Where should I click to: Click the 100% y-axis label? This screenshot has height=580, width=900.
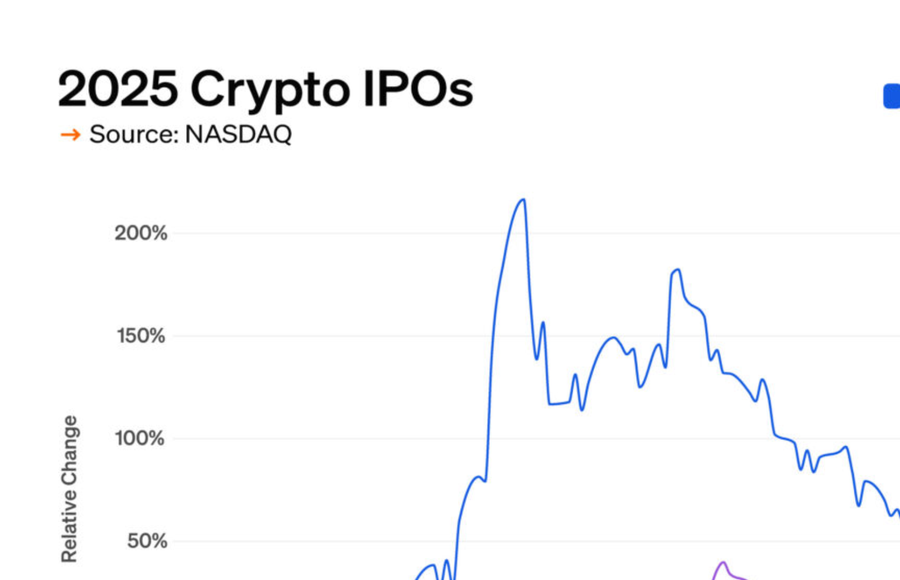point(141,438)
